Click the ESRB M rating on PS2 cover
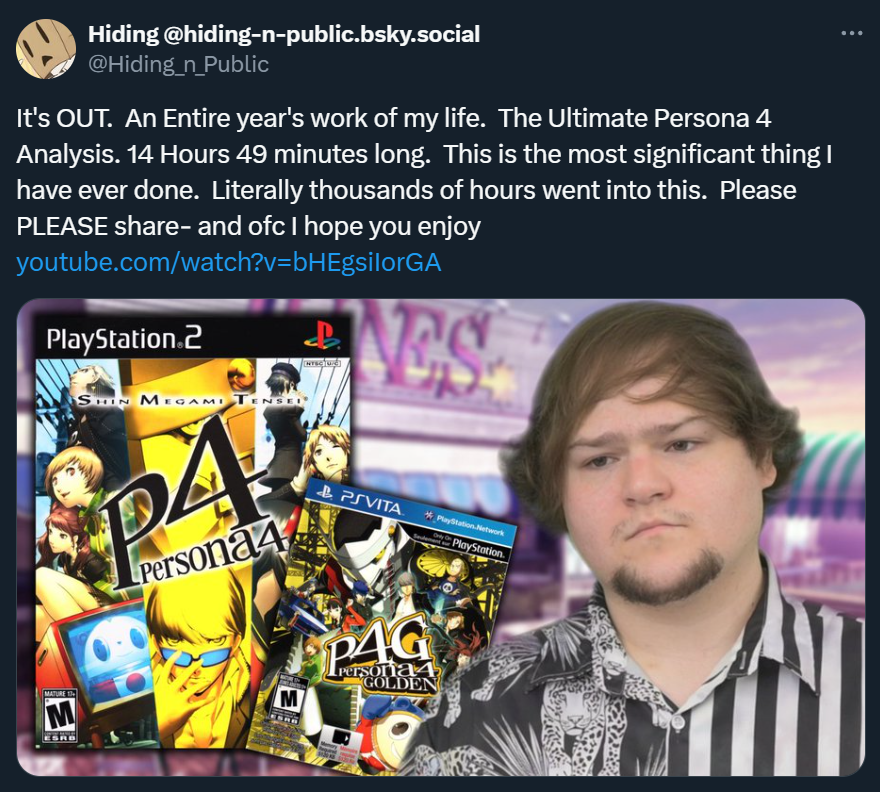Viewport: 880px width, 792px height. 60,716
